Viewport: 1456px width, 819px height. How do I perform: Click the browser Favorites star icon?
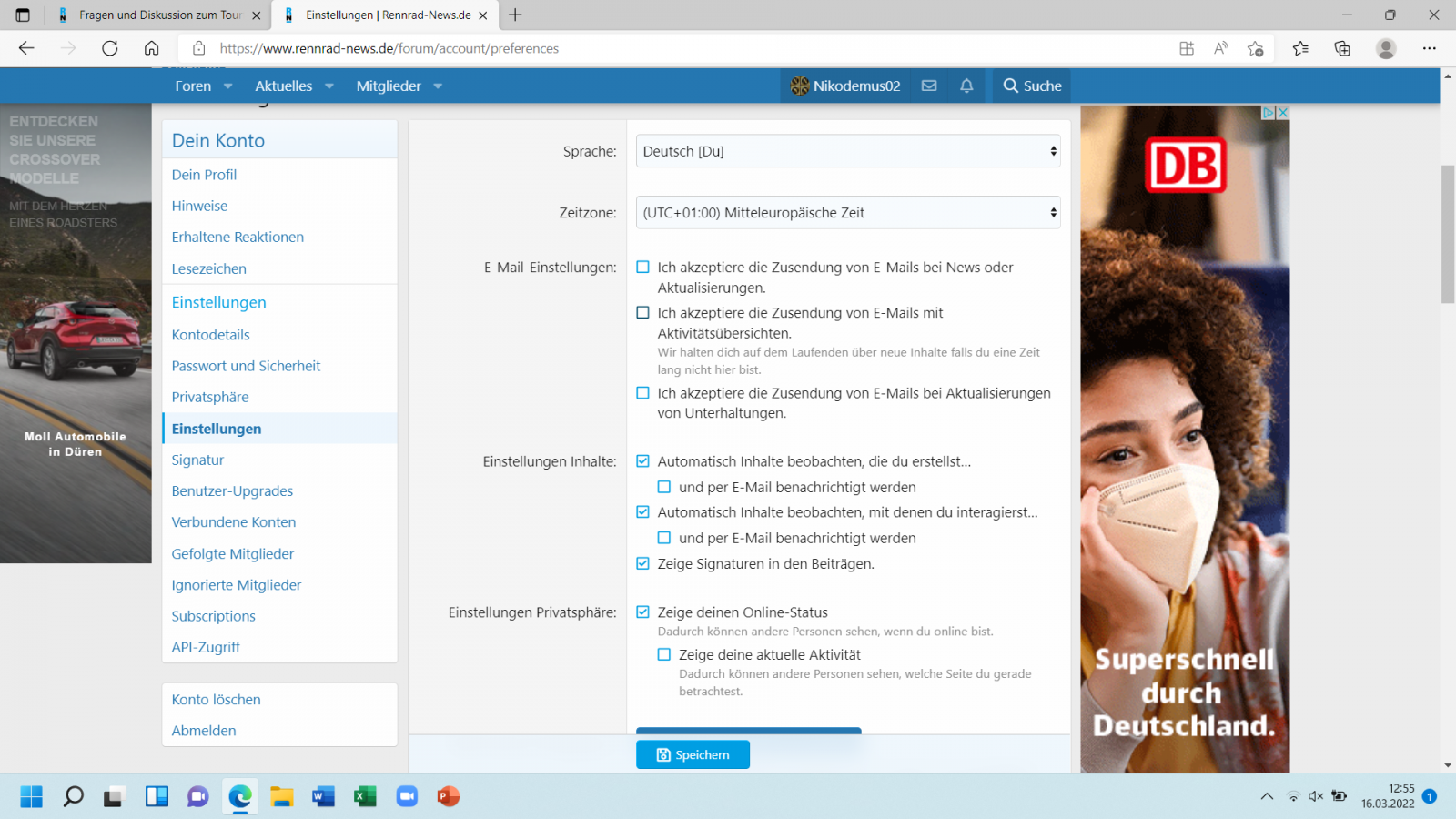[1300, 48]
